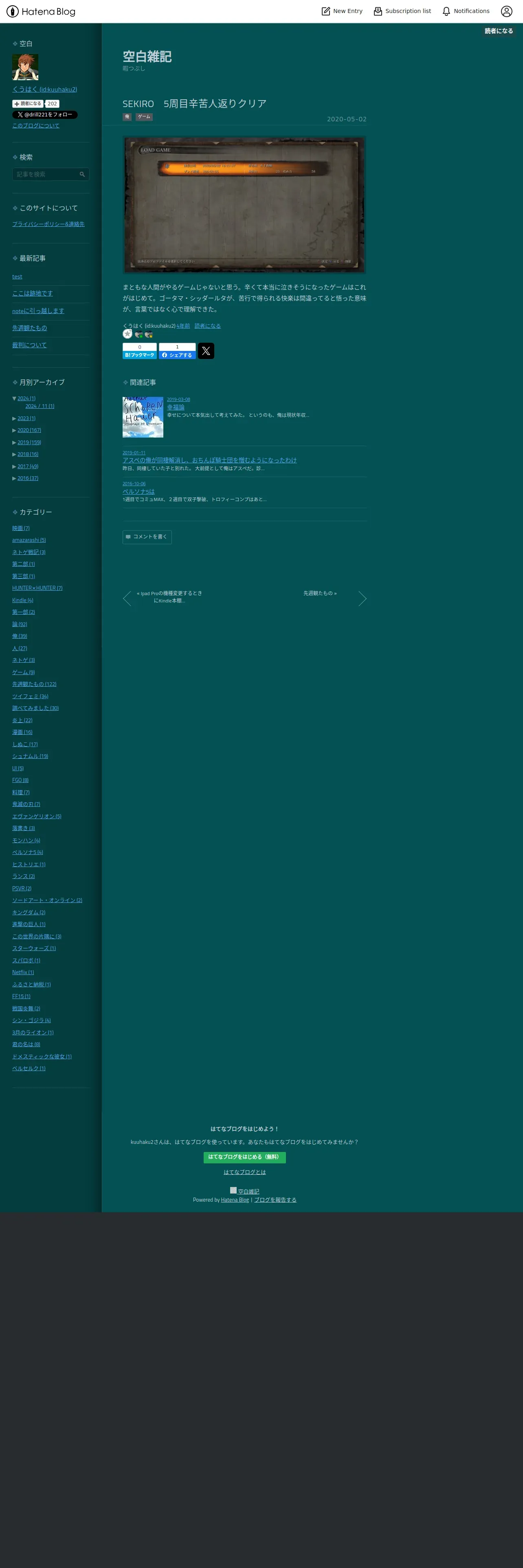Expand the 2019 archive year
Image resolution: width=523 pixels, height=1568 pixels.
pyautogui.click(x=14, y=442)
